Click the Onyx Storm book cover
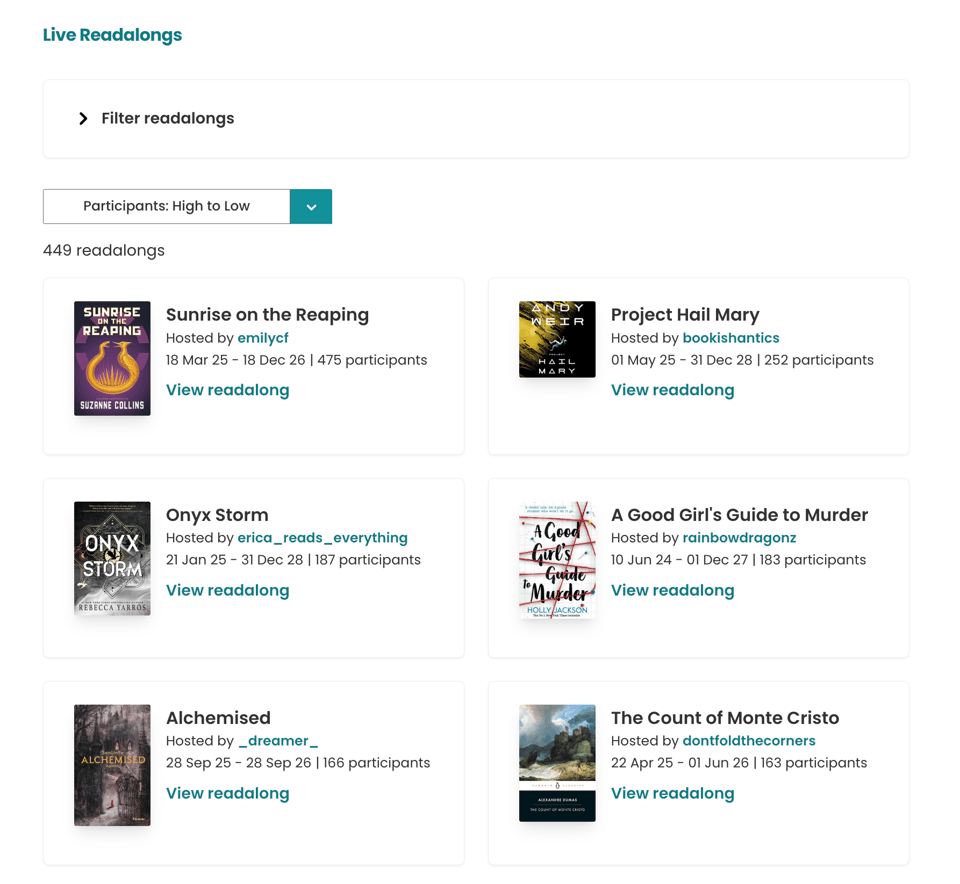Image resolution: width=960 pixels, height=884 pixels. point(112,558)
